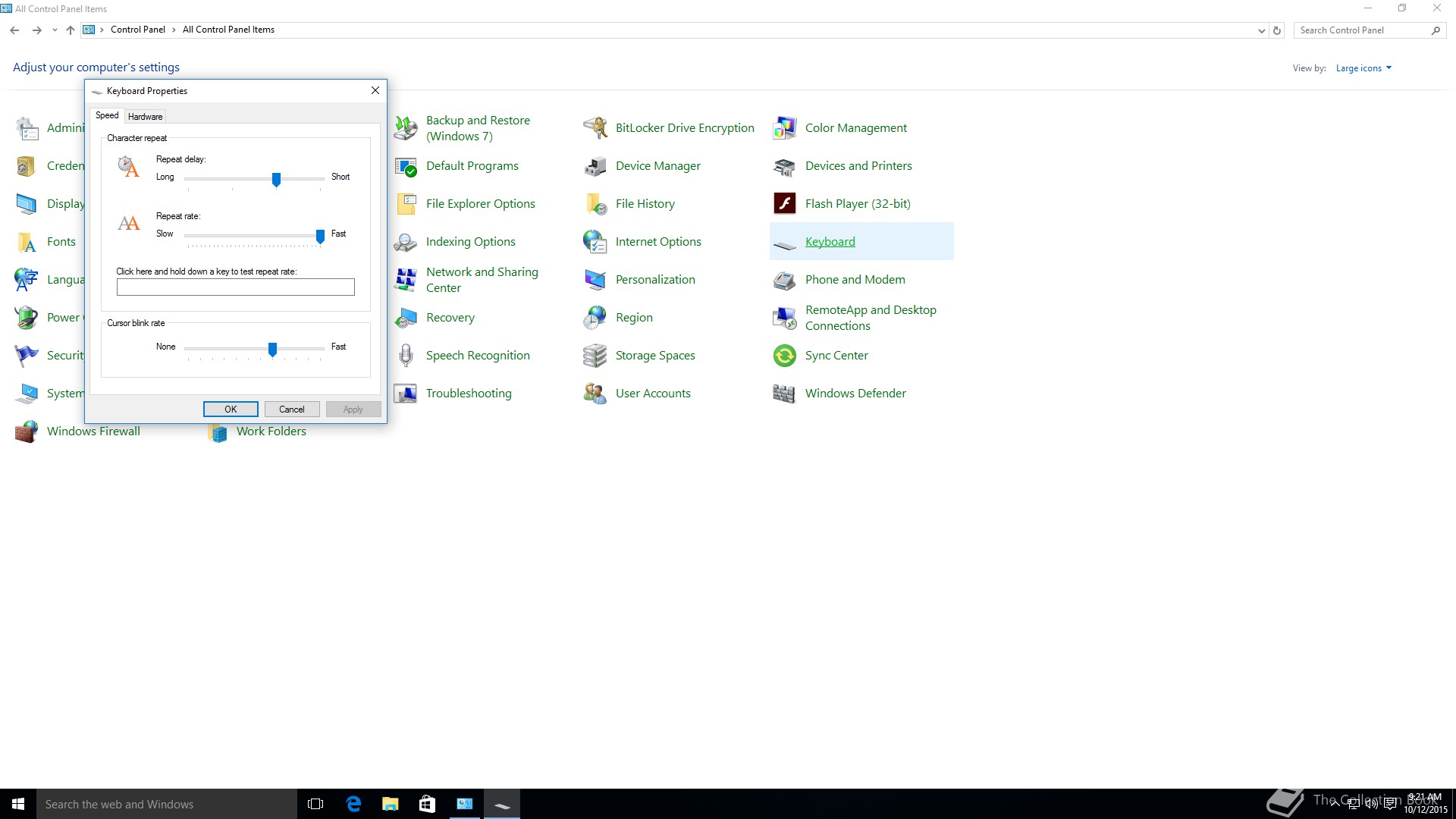Open the Sync Center icon
The height and width of the screenshot is (819, 1456).
click(x=784, y=356)
